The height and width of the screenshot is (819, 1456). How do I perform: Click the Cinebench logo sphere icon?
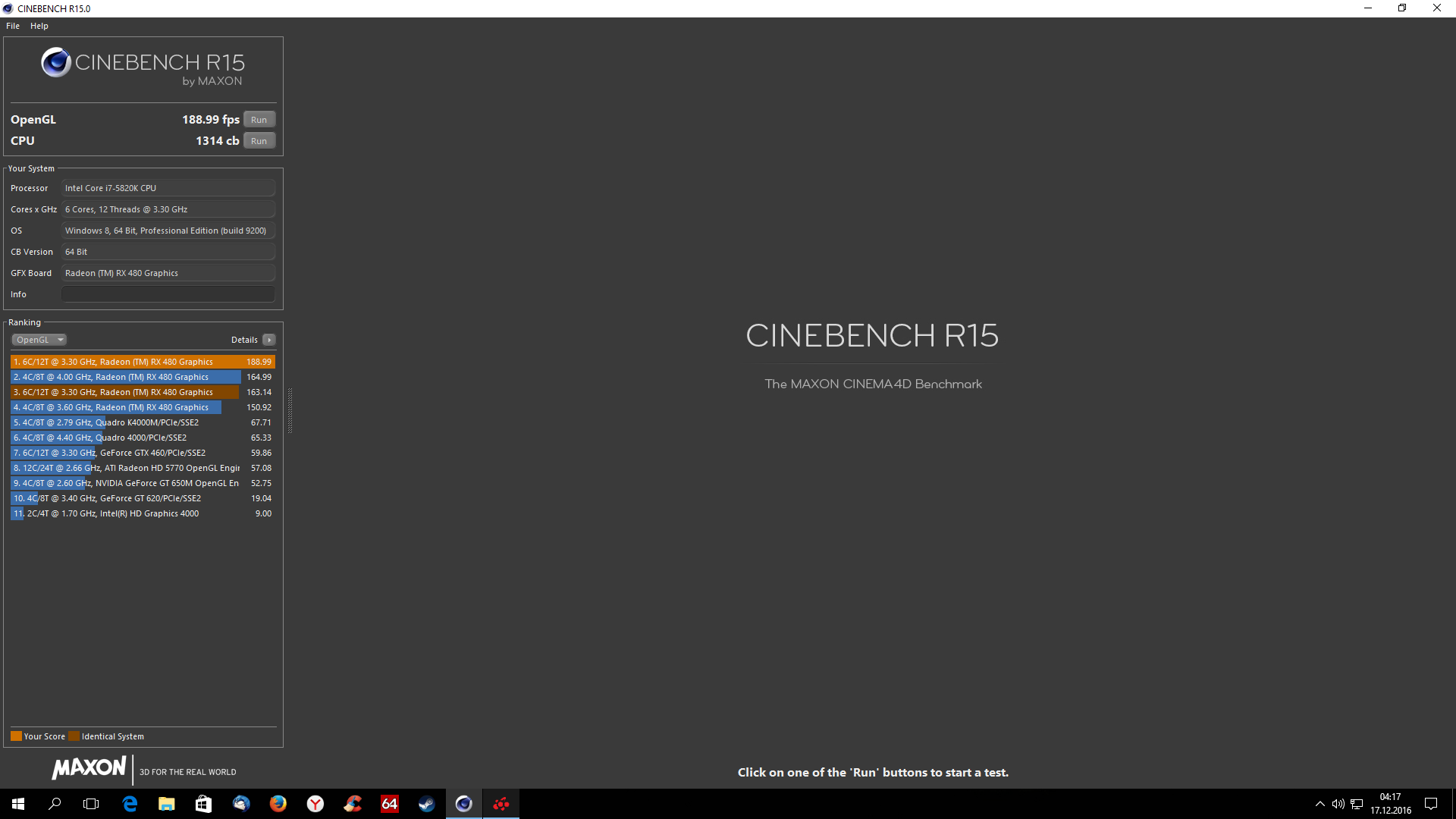click(56, 62)
